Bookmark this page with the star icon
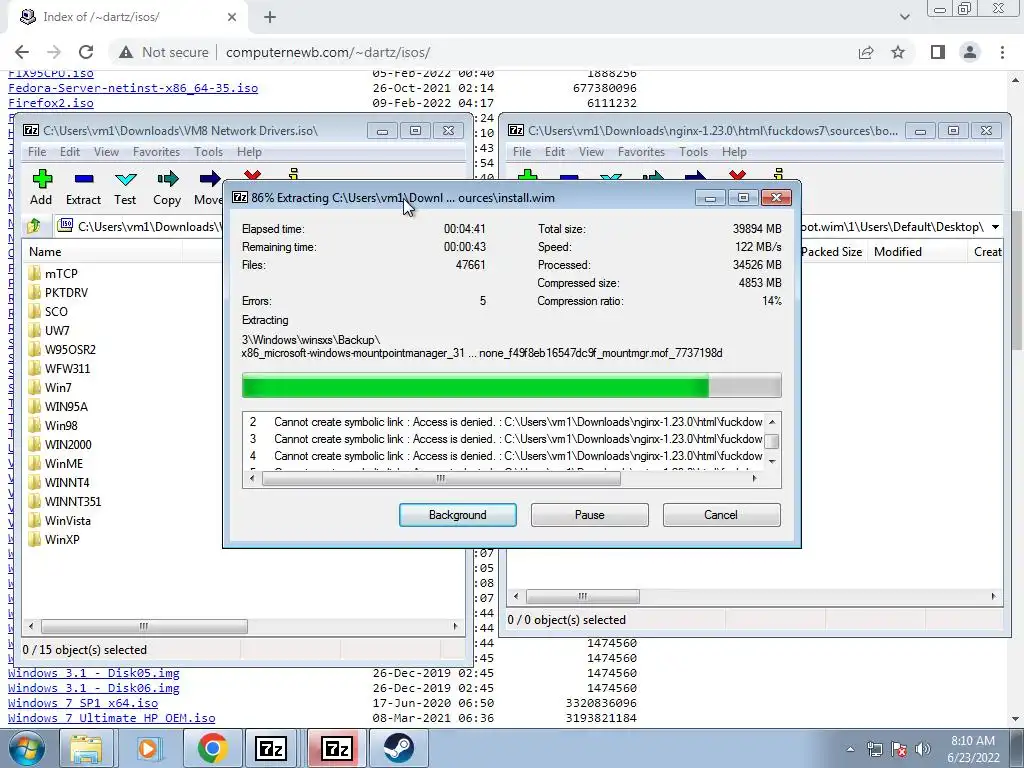Screen dimensions: 1024x768 pyautogui.click(x=898, y=52)
